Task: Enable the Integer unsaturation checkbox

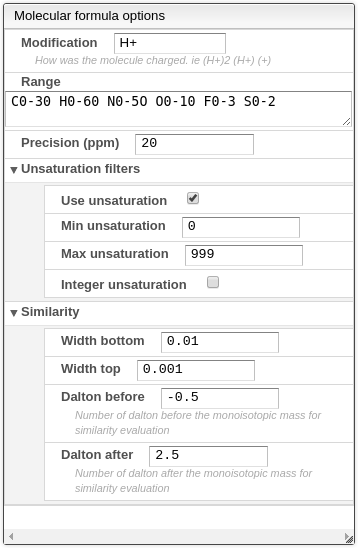Action: pos(213,283)
